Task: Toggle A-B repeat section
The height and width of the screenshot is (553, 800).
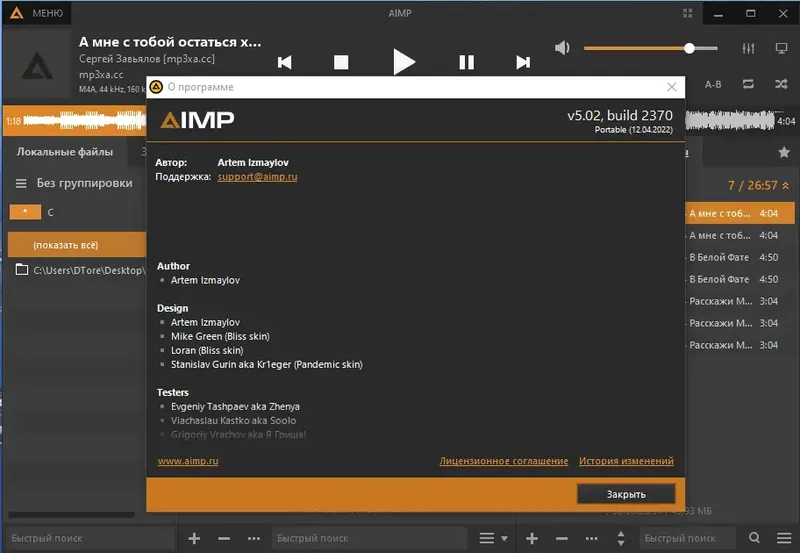Action: (713, 84)
